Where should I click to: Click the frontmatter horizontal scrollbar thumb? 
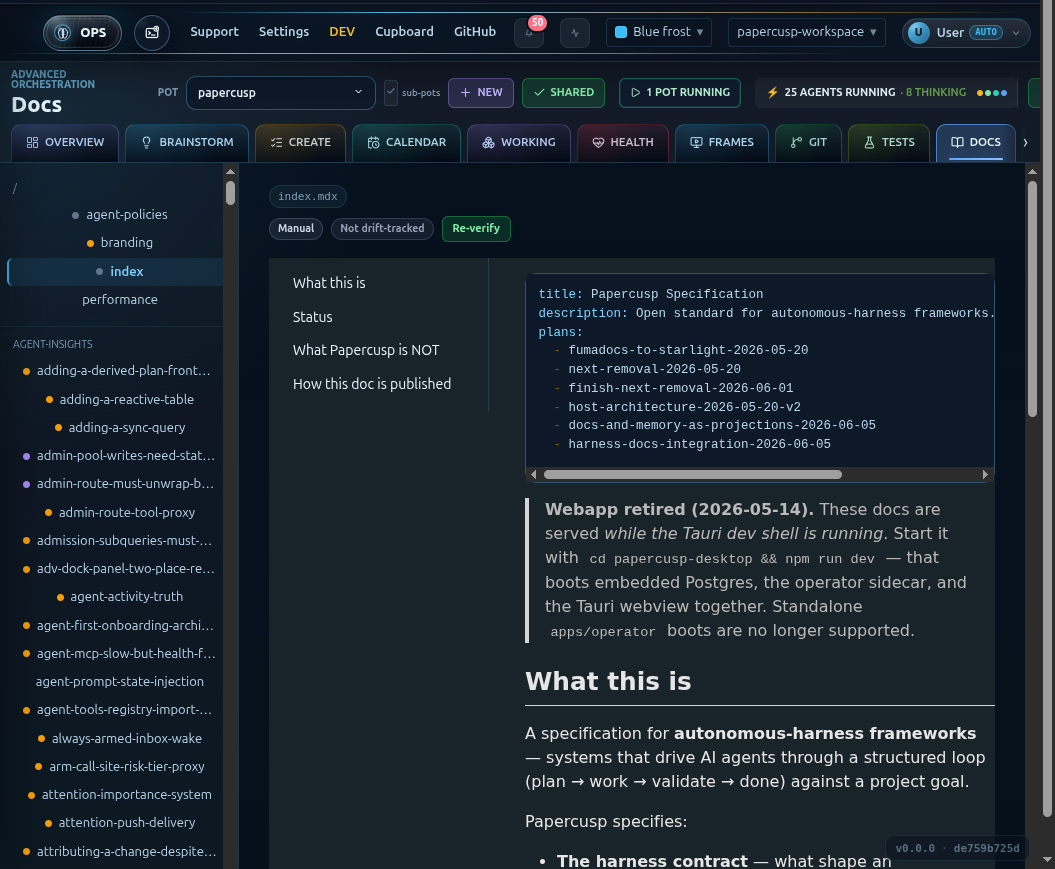point(692,475)
